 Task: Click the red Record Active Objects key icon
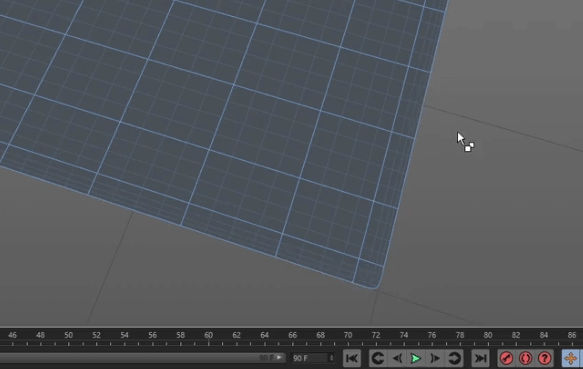(x=506, y=358)
